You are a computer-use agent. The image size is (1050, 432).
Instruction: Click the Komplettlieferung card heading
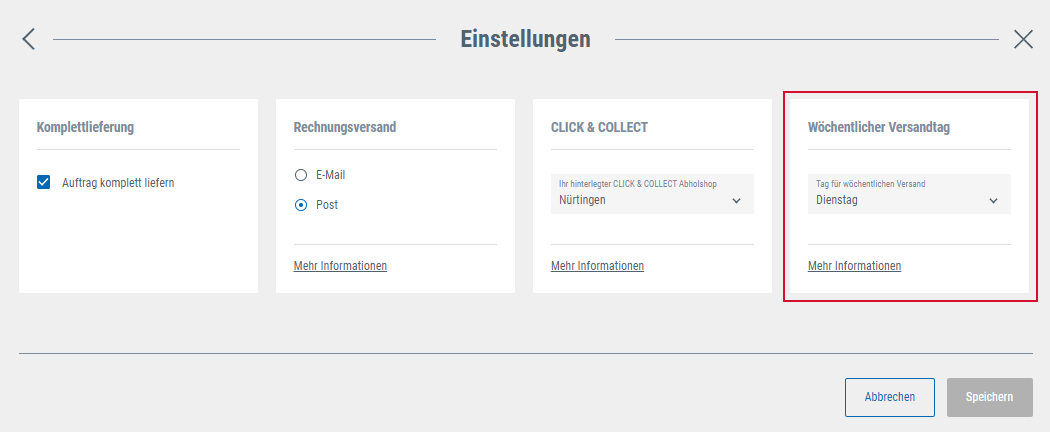tap(85, 127)
